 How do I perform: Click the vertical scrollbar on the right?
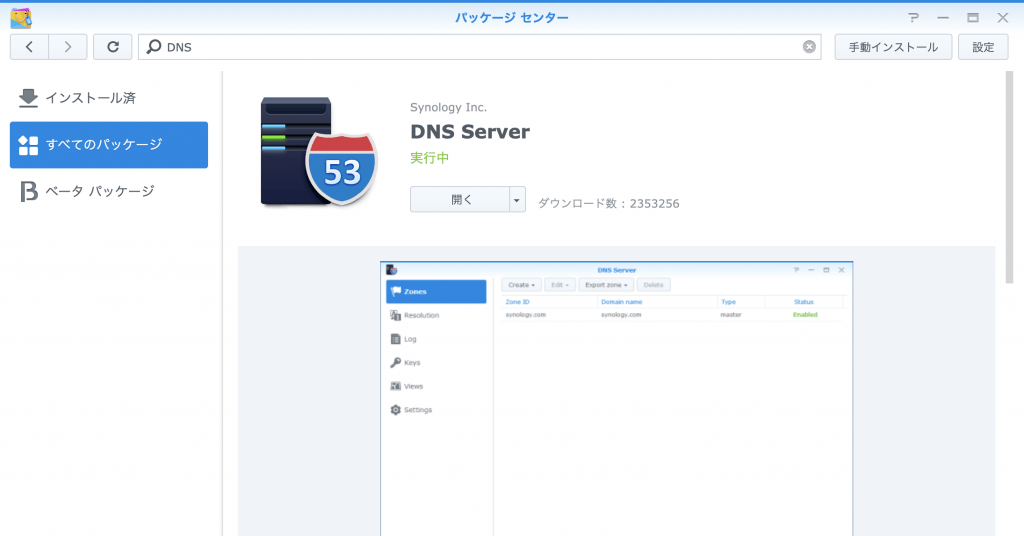(1009, 175)
